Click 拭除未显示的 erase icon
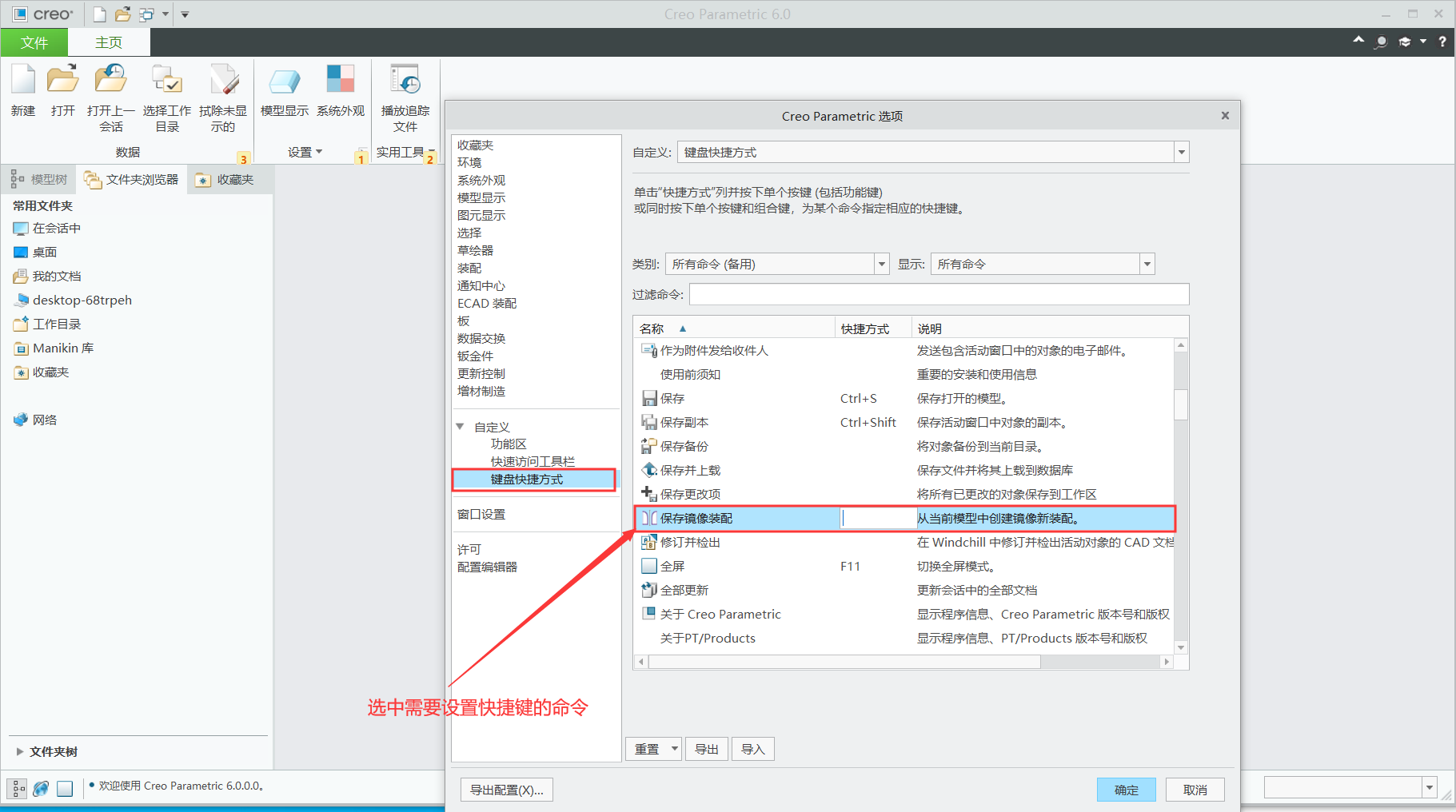This screenshot has width=1456, height=812. click(x=223, y=80)
